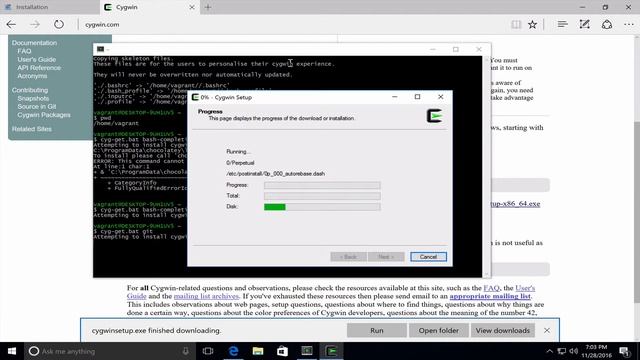Click the Cortana search box

point(110,351)
